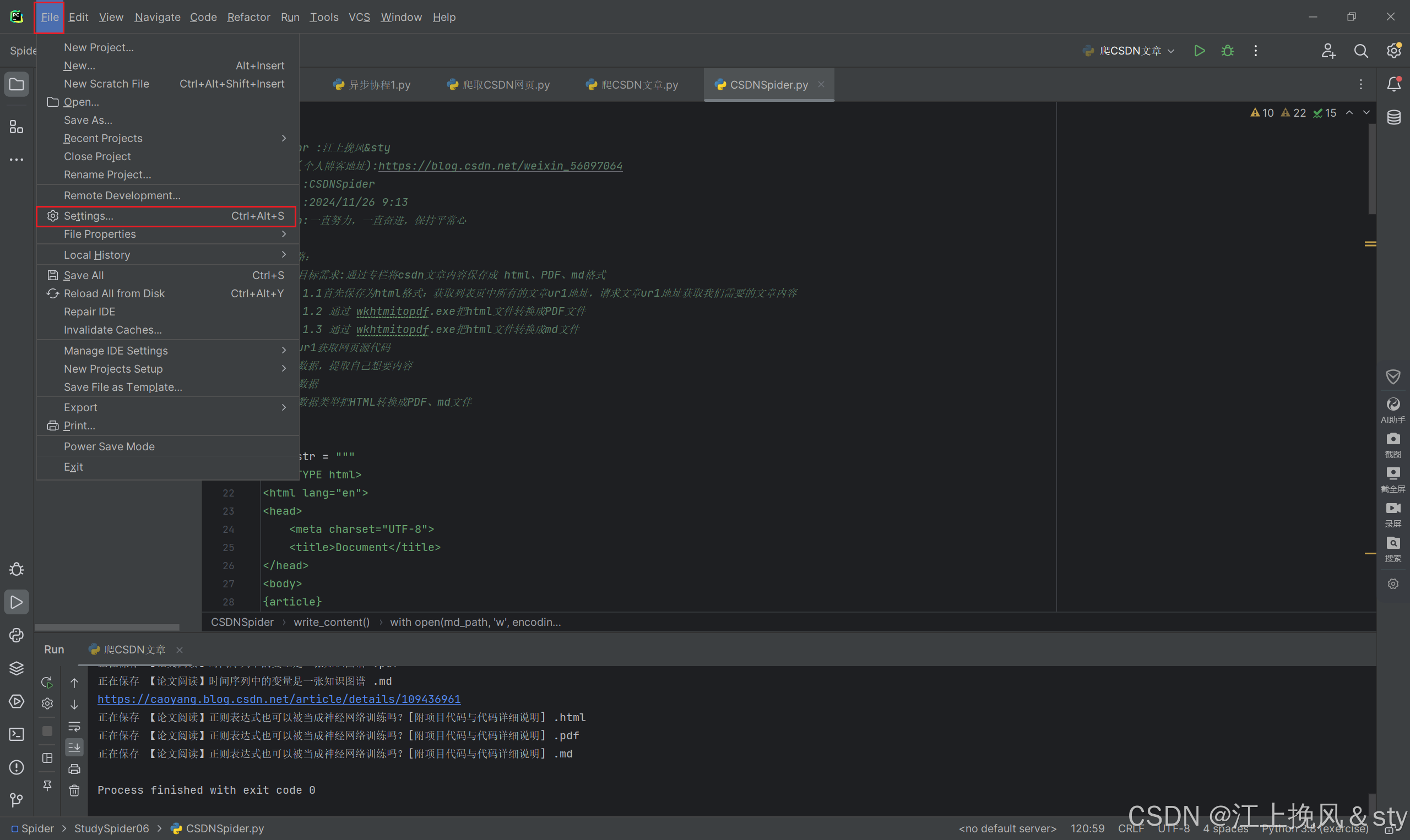Run the 爬CSDN文章 configuration with green play button
1410x840 pixels.
click(x=1199, y=51)
